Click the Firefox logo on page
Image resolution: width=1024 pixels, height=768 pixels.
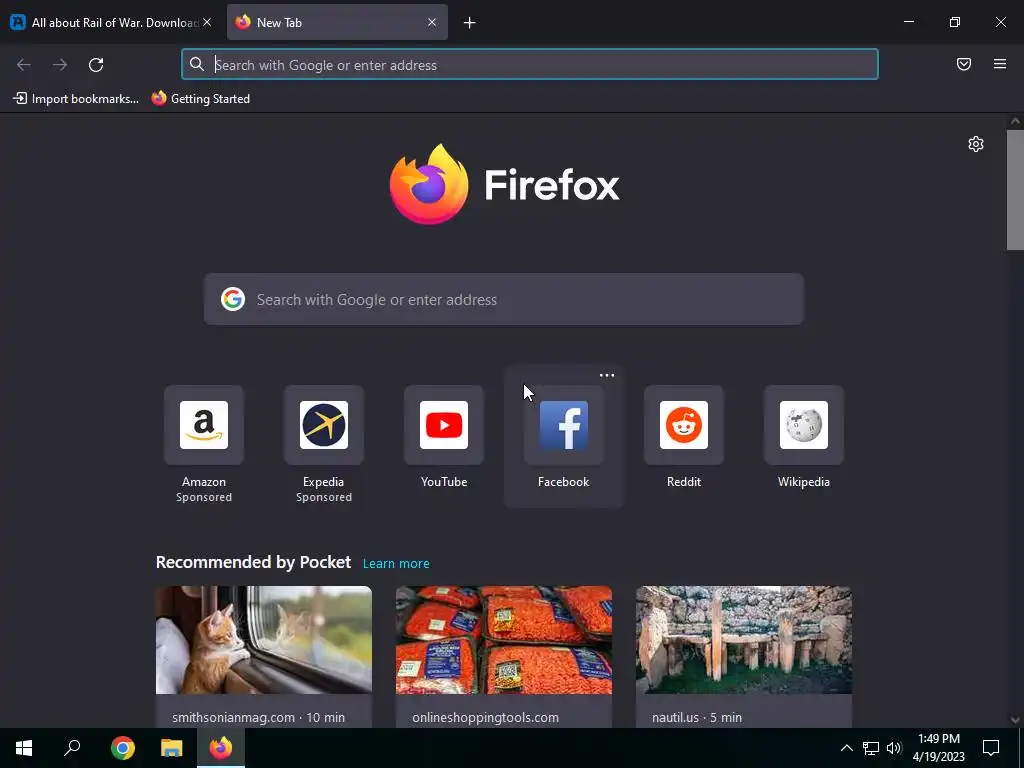click(x=504, y=185)
